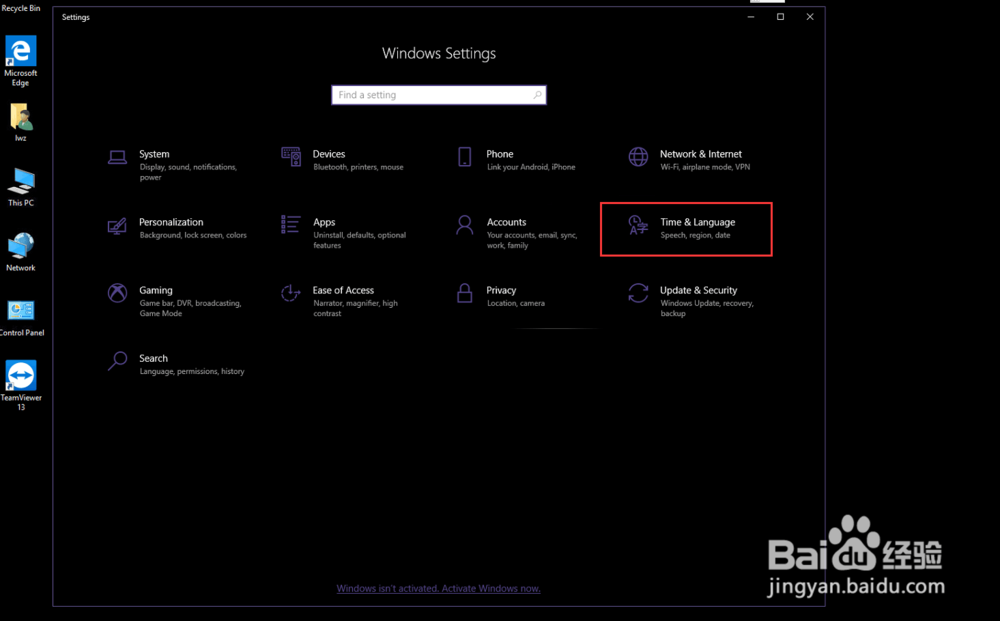Click 'Game bar, DVR, broadcasting, Game Mode' text
This screenshot has height=621, width=1000.
pos(190,309)
